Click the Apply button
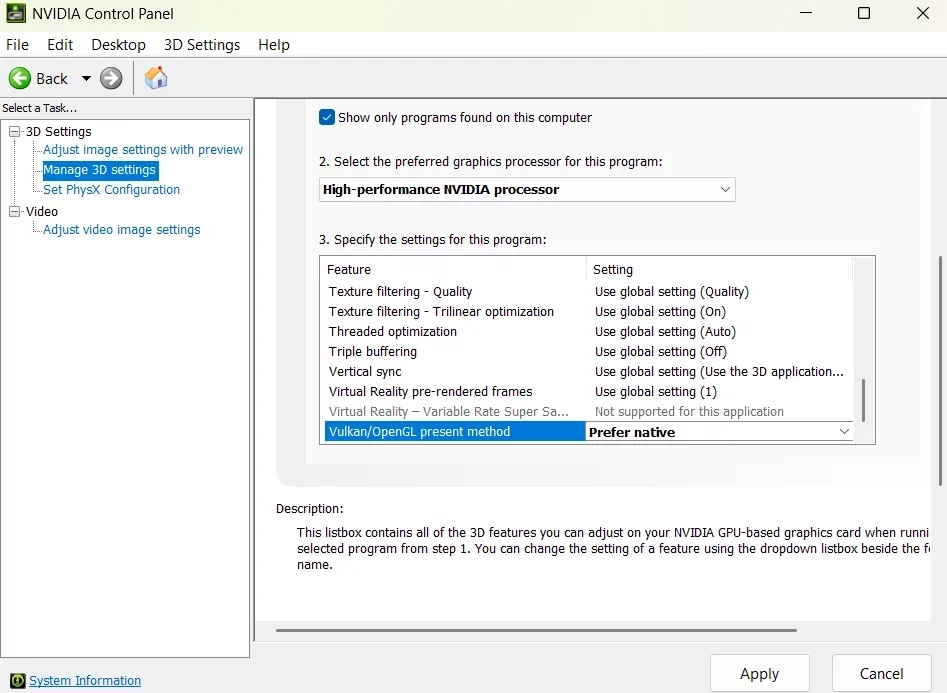This screenshot has height=693, width=947. [x=759, y=673]
